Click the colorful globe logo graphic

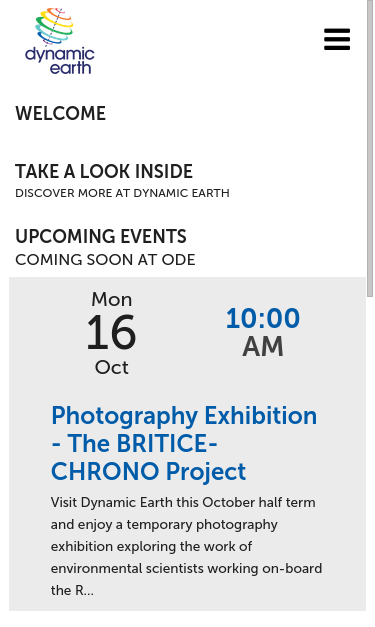tap(55, 26)
